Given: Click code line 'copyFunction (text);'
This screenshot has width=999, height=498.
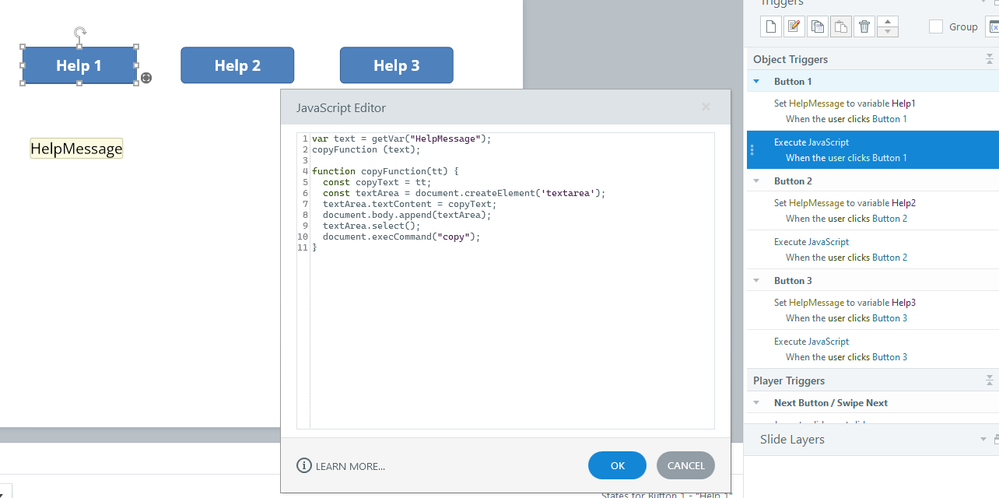Looking at the screenshot, I should pyautogui.click(x=366, y=150).
